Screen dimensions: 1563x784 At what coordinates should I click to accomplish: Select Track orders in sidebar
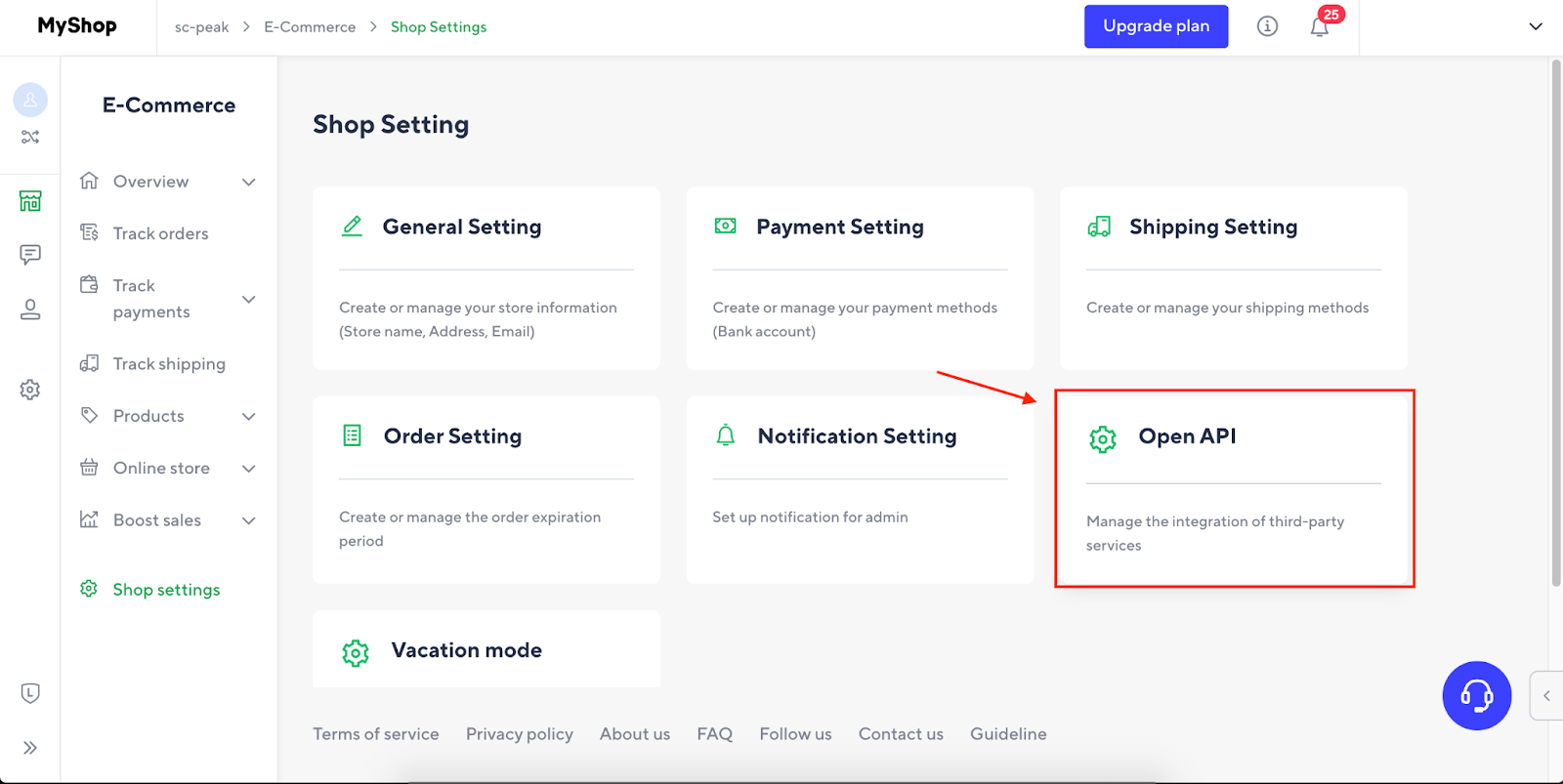(160, 233)
